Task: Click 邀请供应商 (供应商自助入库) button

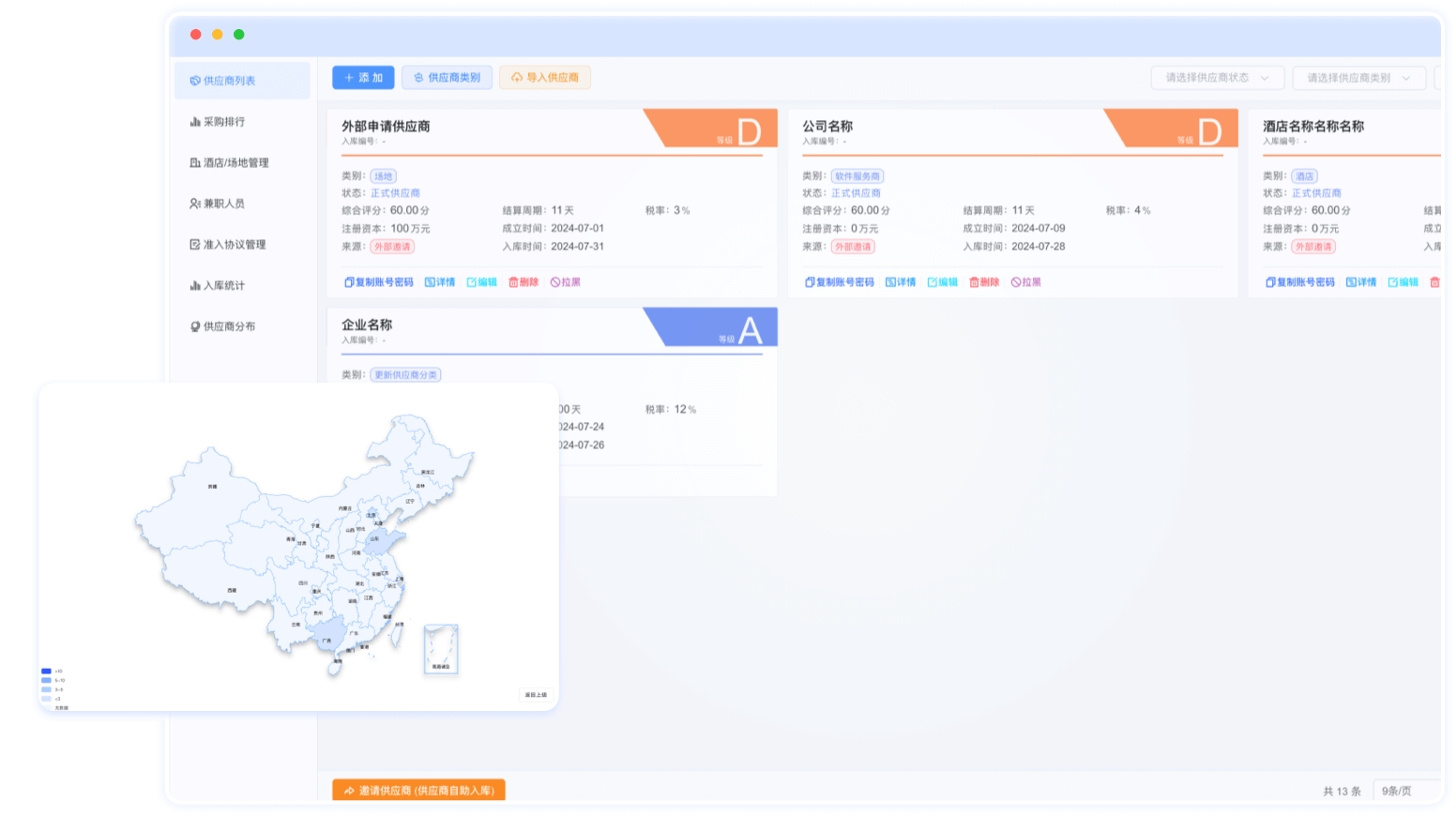Action: (x=418, y=791)
